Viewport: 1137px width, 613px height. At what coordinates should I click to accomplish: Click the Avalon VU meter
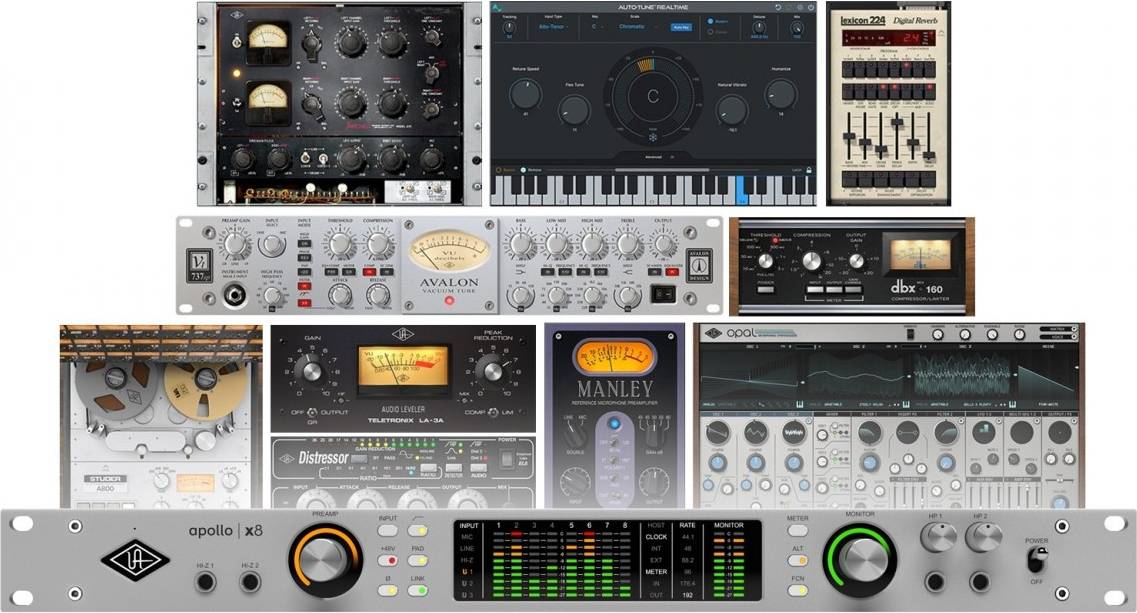pos(450,252)
